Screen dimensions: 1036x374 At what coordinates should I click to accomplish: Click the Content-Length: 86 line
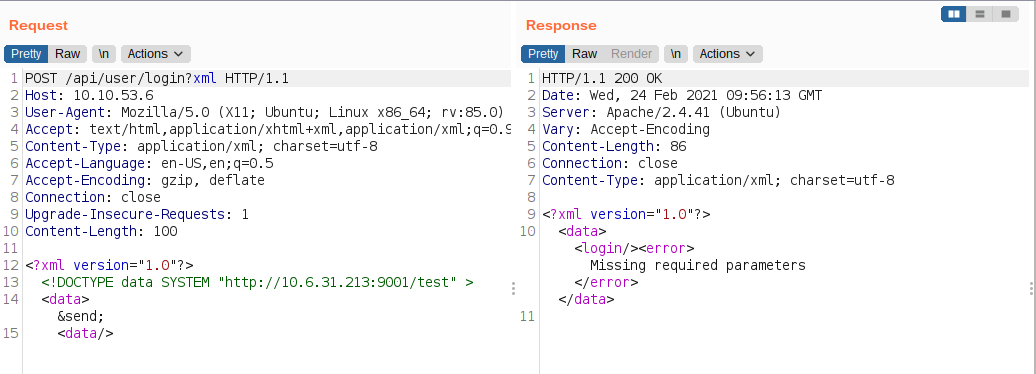[x=614, y=147]
